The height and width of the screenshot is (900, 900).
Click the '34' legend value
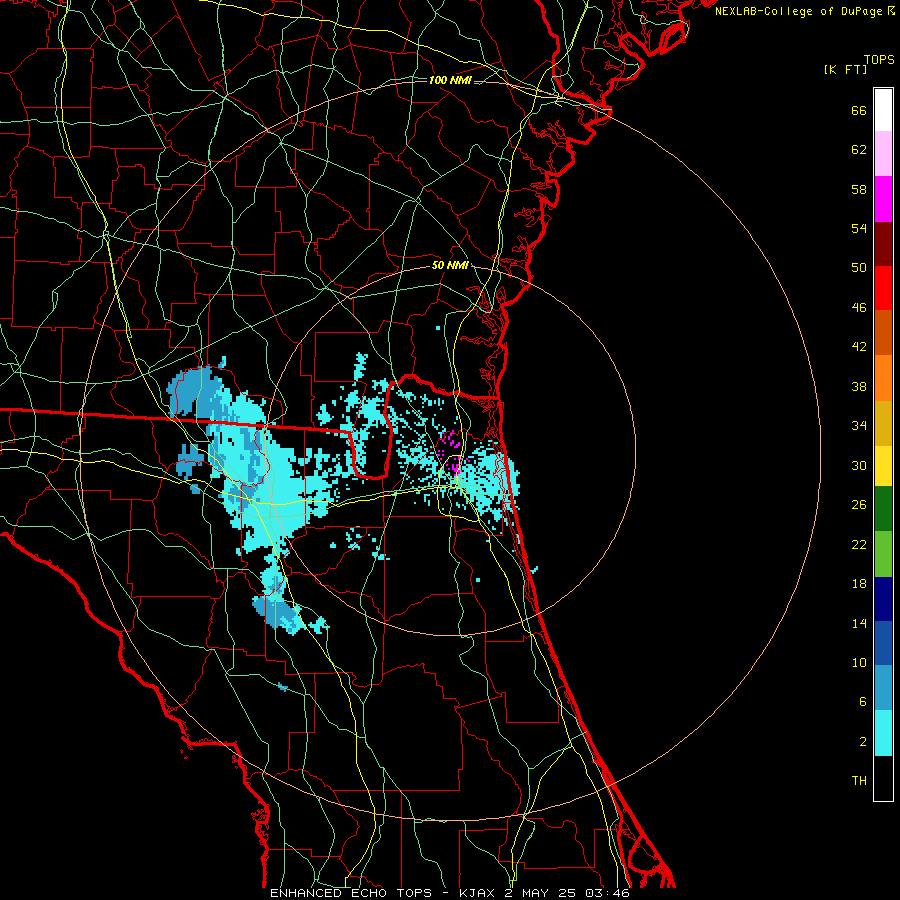859,426
